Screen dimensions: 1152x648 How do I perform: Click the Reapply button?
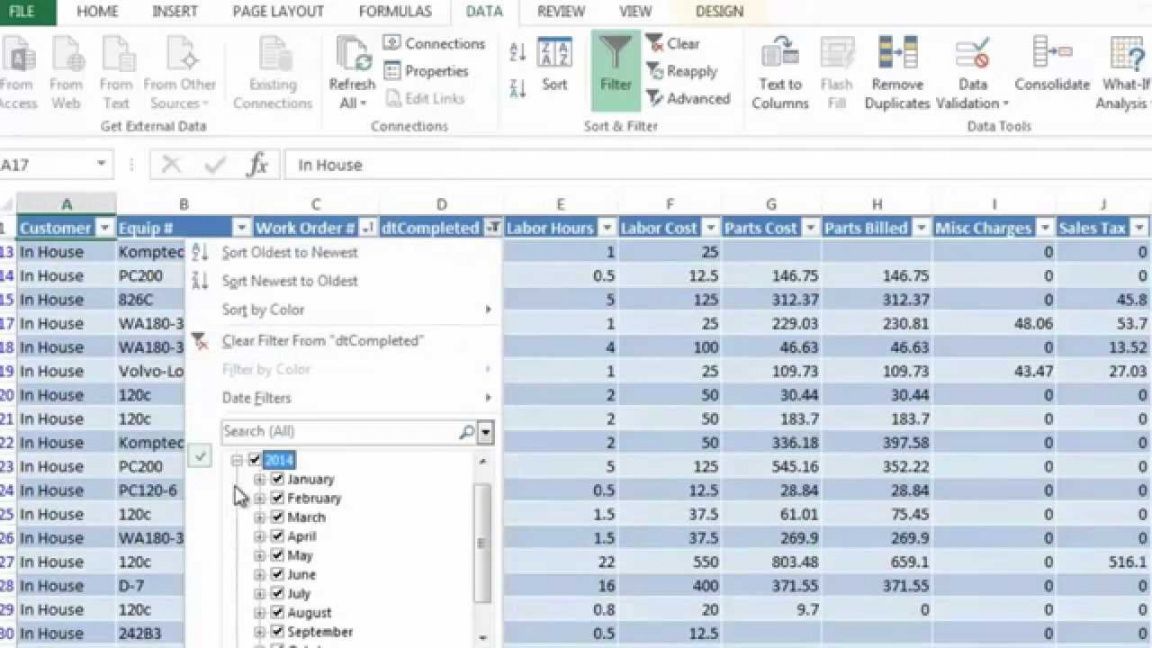coord(682,71)
